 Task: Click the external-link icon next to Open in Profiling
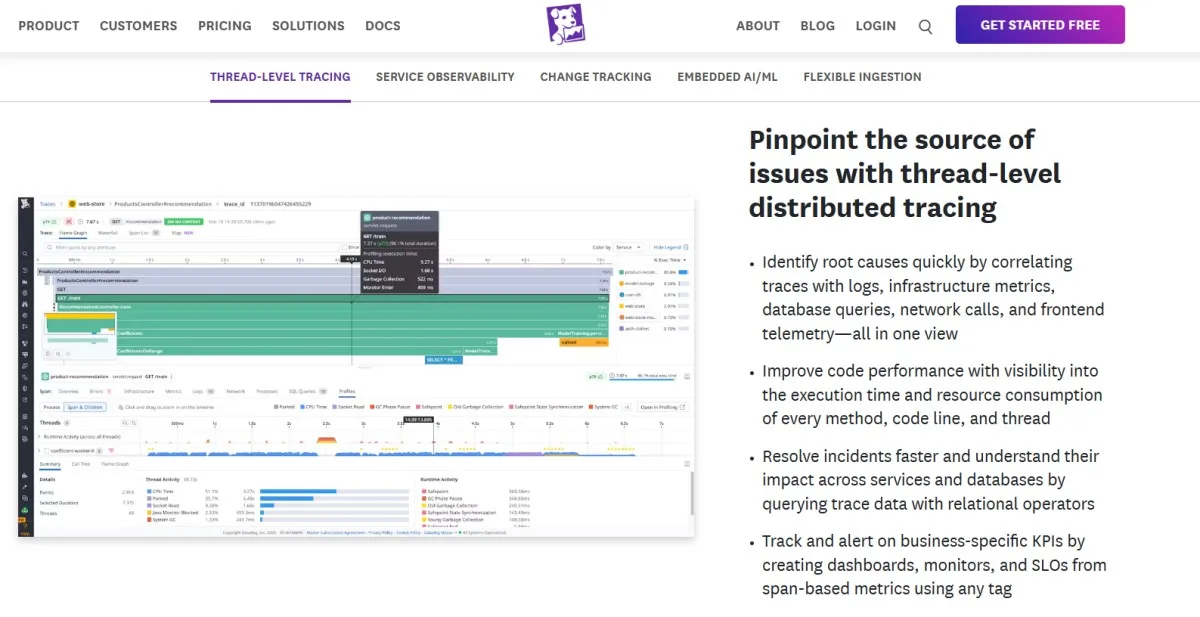683,406
